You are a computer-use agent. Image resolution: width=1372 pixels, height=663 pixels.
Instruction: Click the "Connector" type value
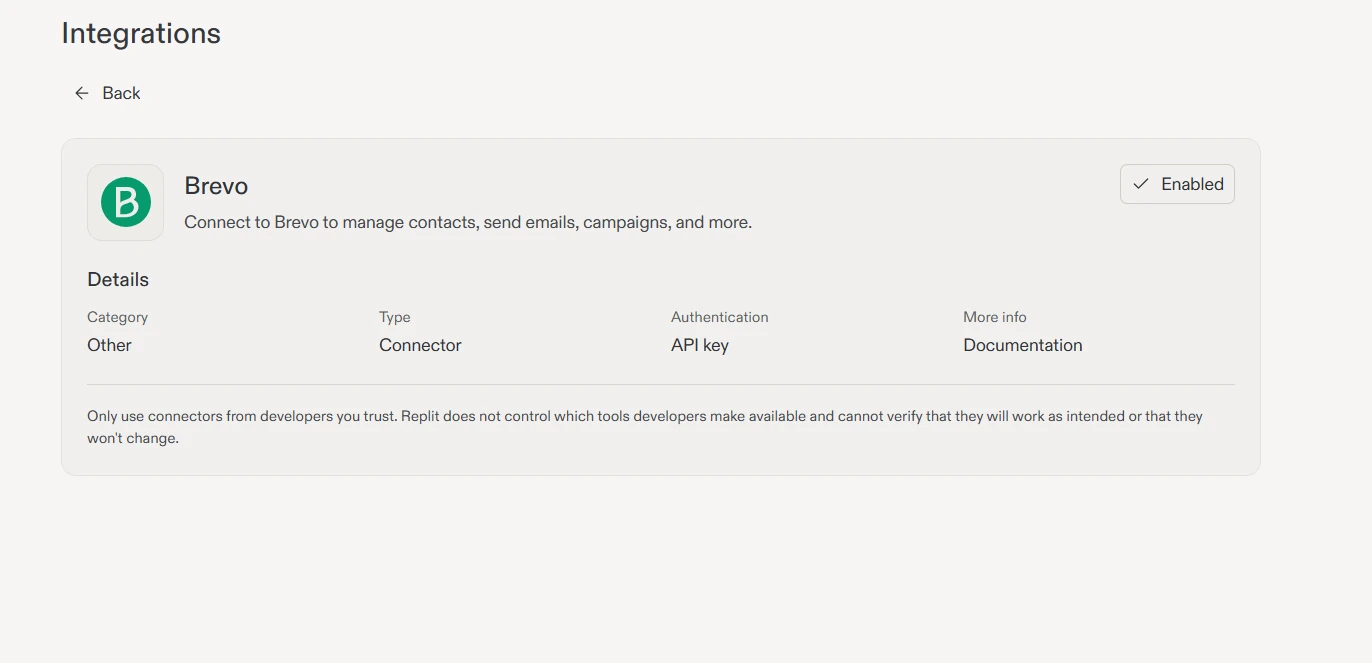tap(420, 345)
